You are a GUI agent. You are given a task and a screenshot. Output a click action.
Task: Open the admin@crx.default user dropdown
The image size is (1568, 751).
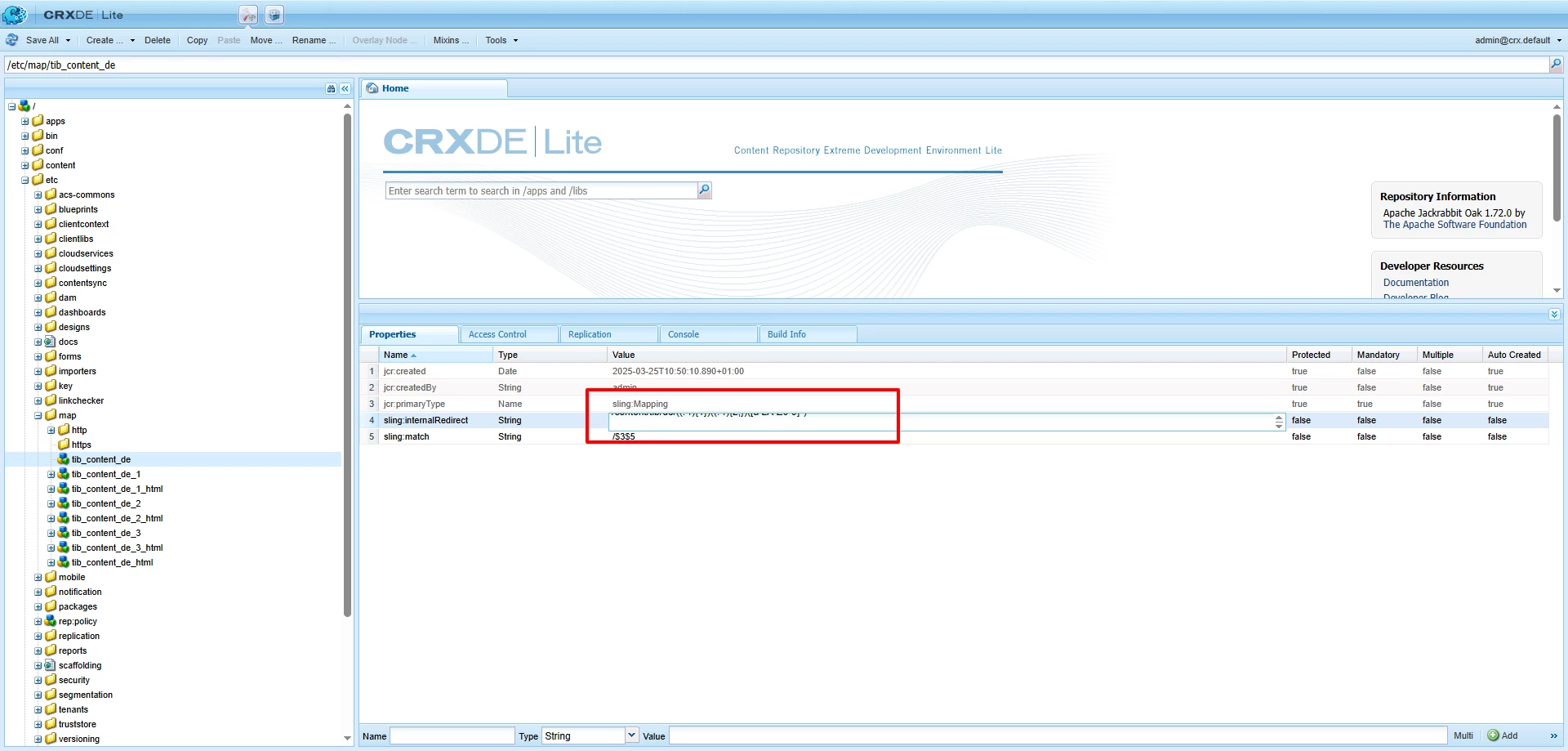click(x=1518, y=40)
